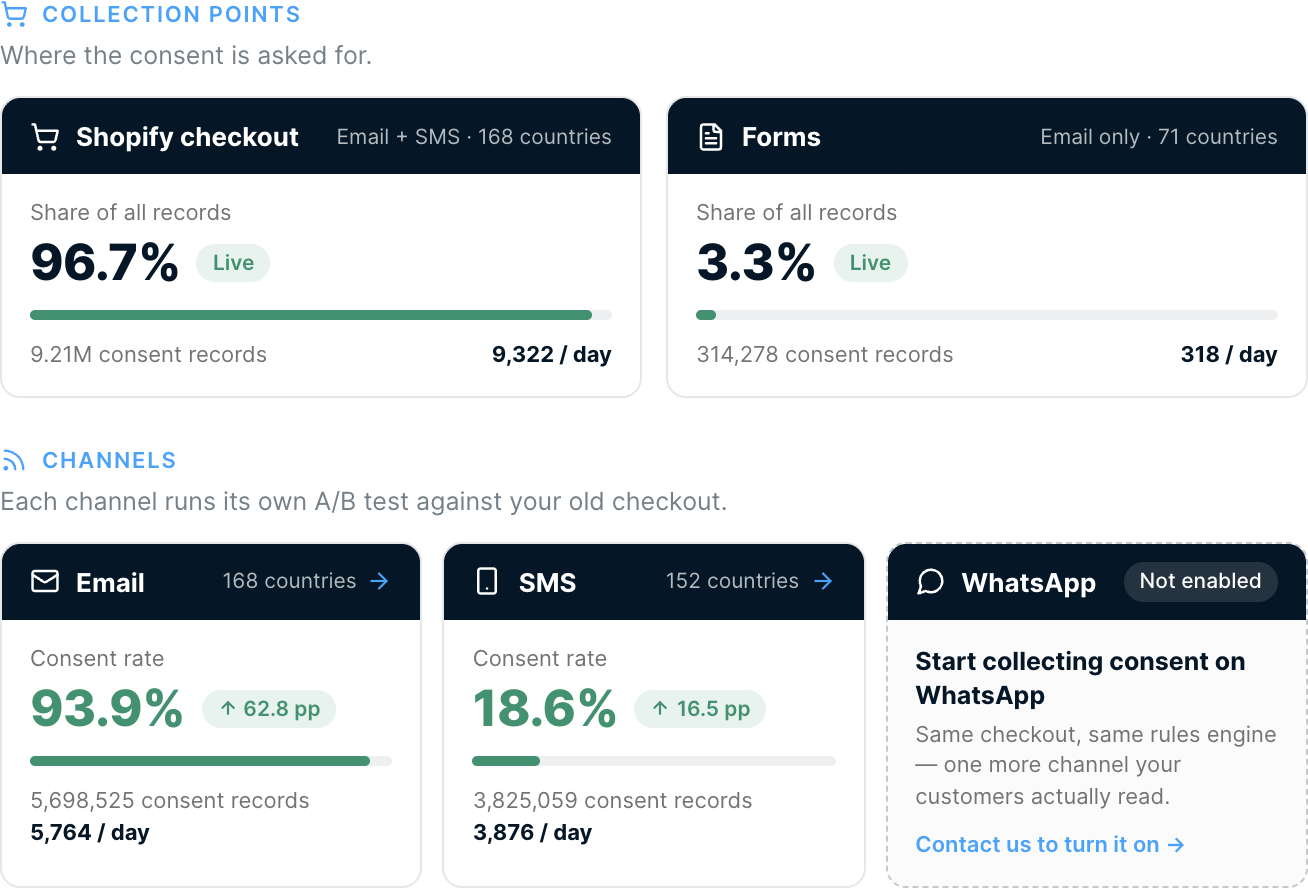
Task: Click the Email consent rate progress bar
Action: (x=211, y=761)
